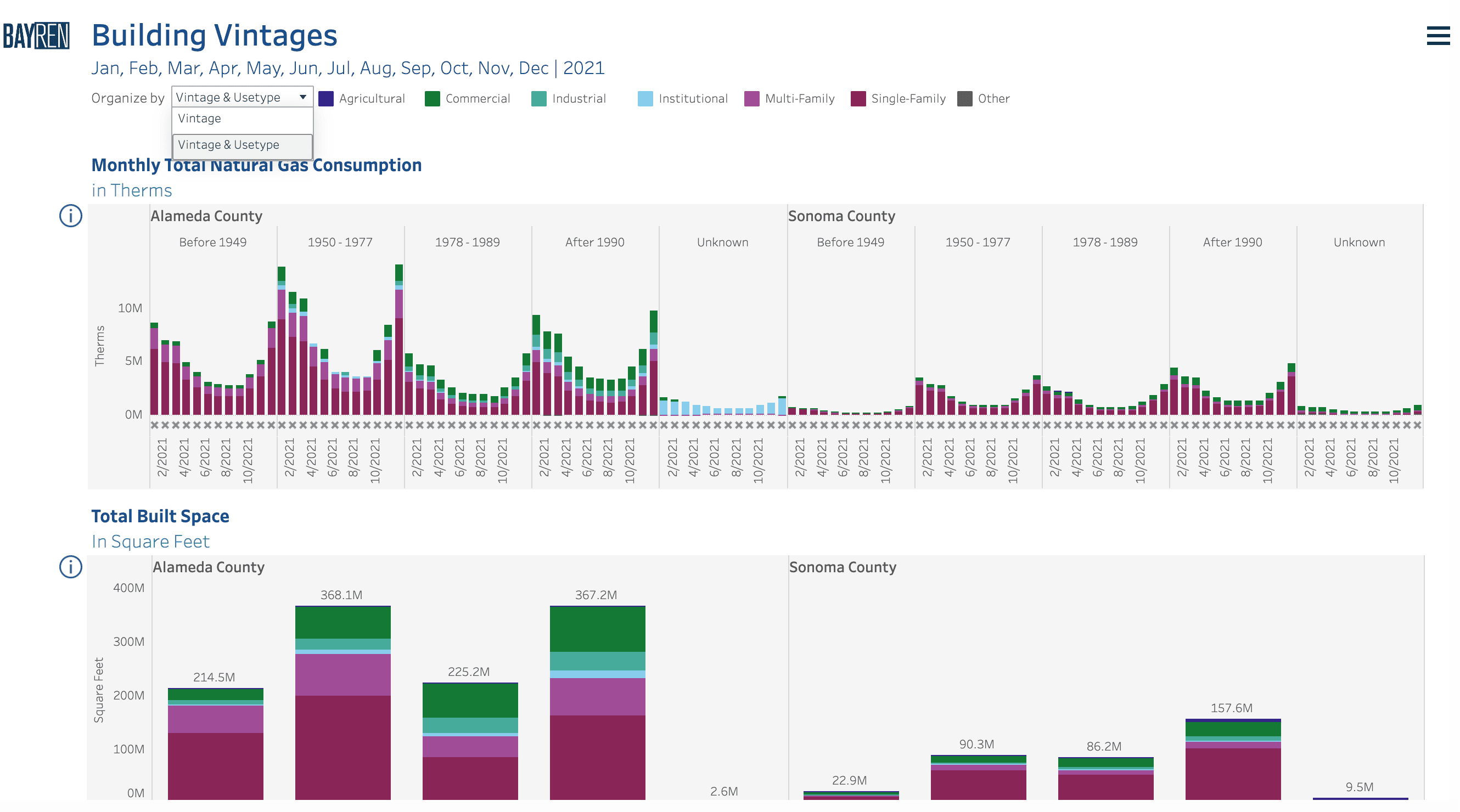
Task: Click Sonoma 86.2M bar in built space chart
Action: coord(1105,778)
